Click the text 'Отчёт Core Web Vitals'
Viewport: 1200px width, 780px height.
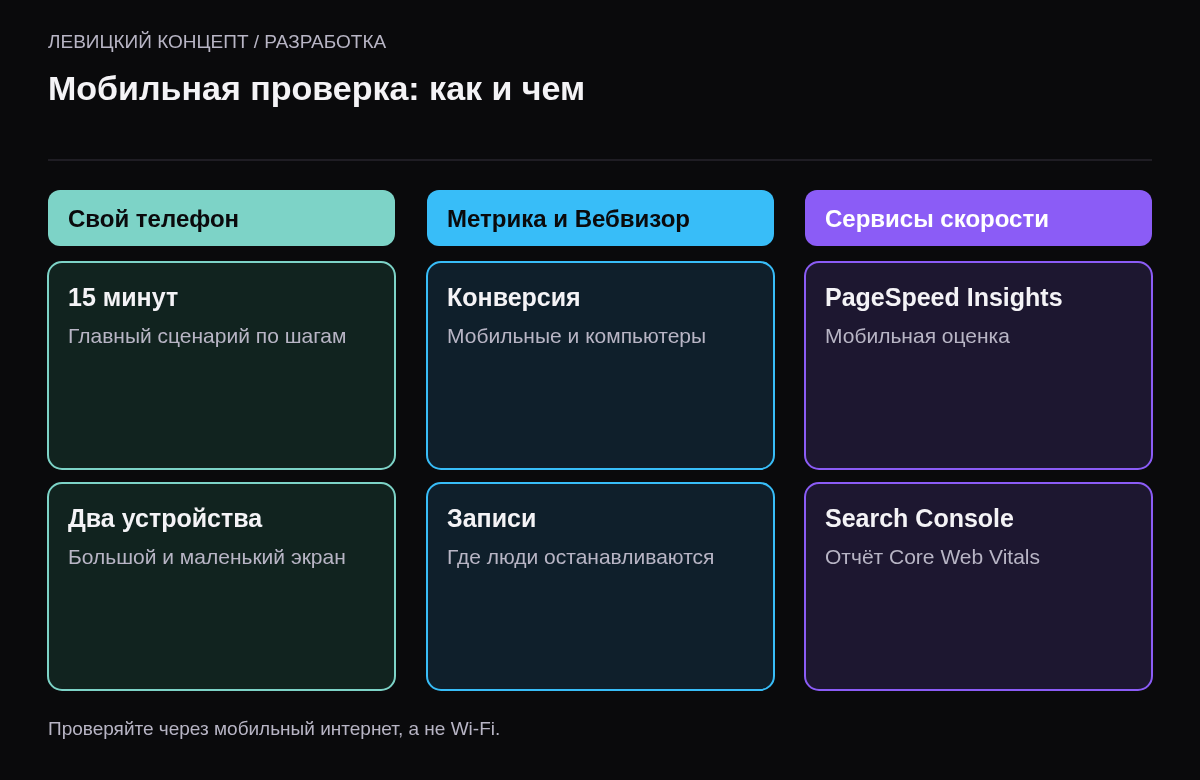click(x=932, y=557)
